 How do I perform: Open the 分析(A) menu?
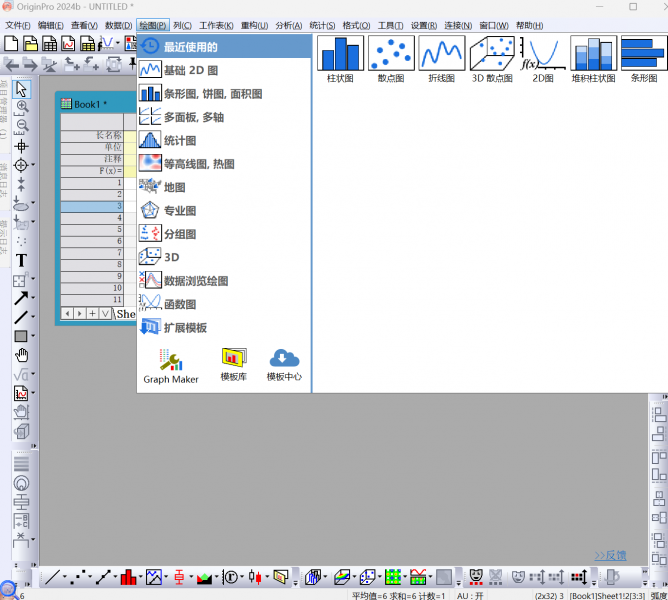click(288, 26)
